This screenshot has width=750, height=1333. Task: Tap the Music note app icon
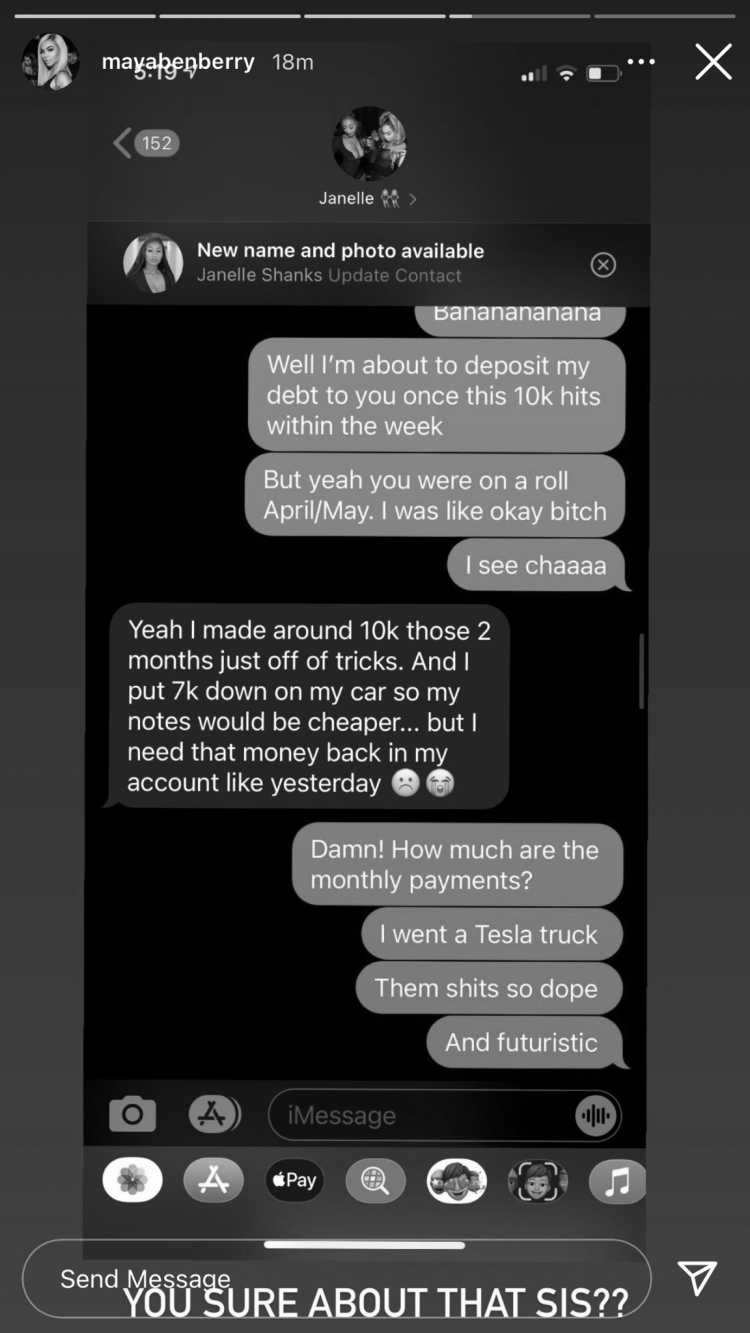coord(616,1181)
